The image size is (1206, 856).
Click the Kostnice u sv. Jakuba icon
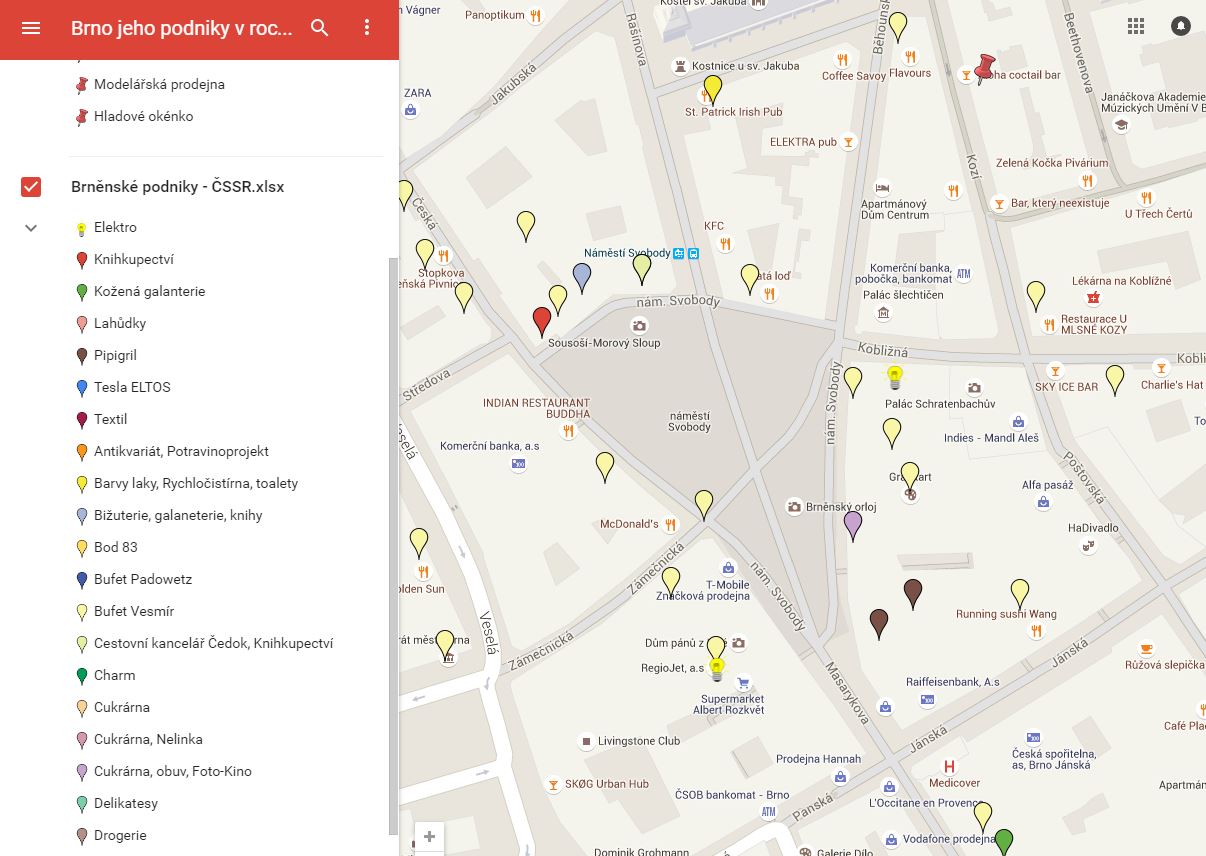[x=682, y=66]
